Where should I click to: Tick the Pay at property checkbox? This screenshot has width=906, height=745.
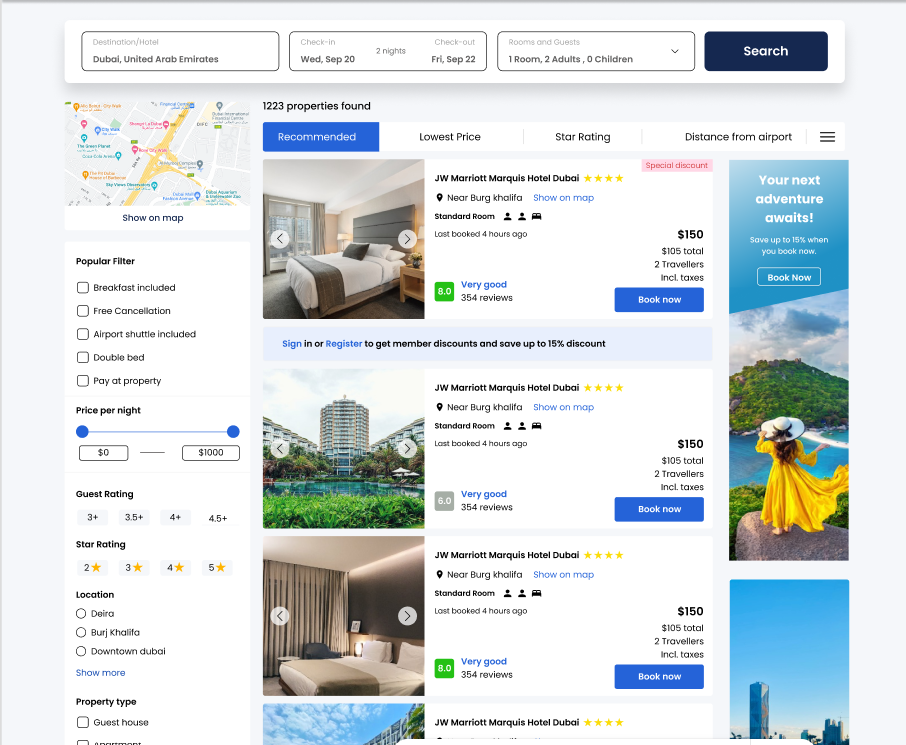tap(83, 381)
